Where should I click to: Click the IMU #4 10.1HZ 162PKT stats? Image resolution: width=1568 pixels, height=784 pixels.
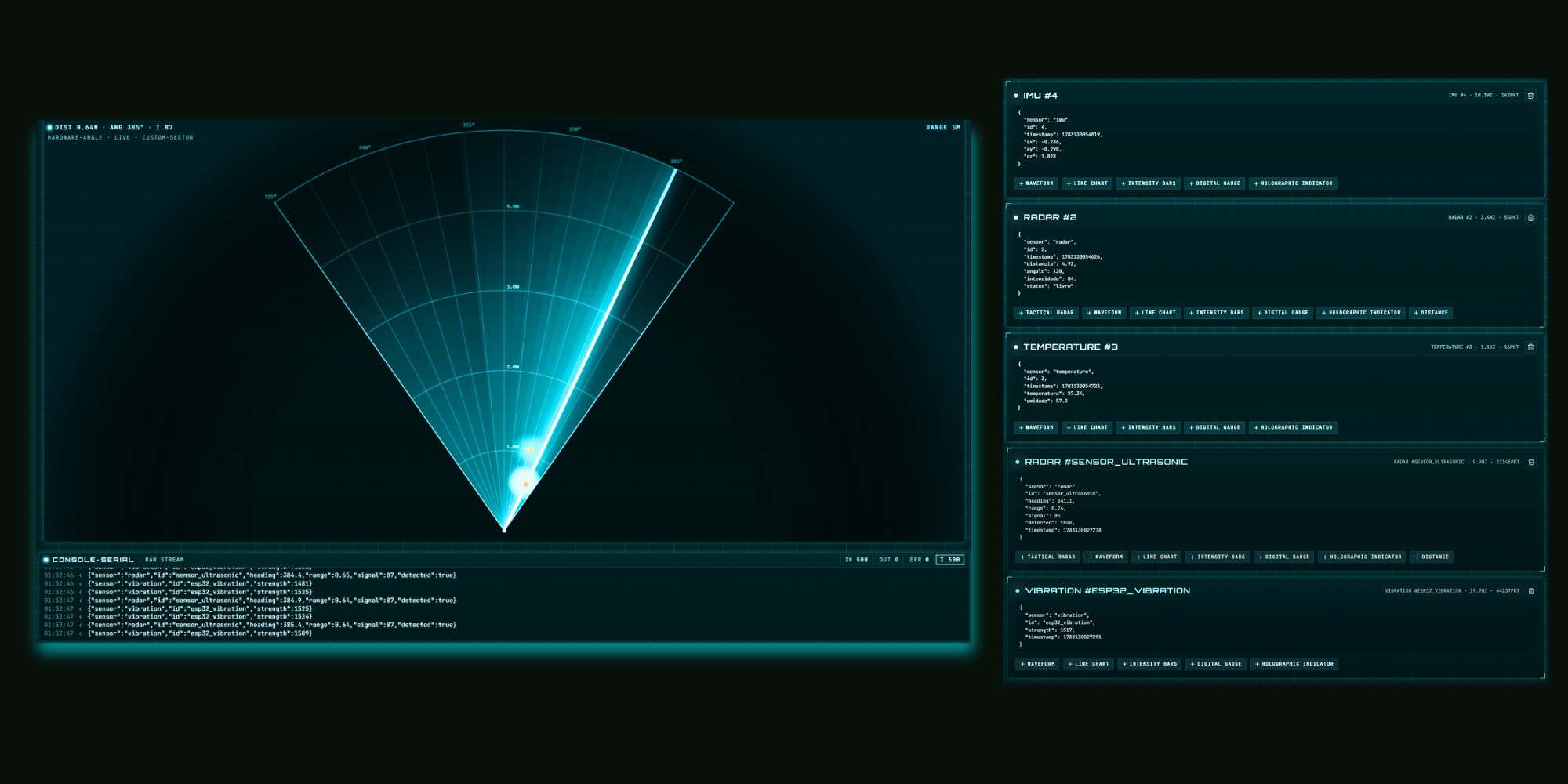click(x=1483, y=96)
